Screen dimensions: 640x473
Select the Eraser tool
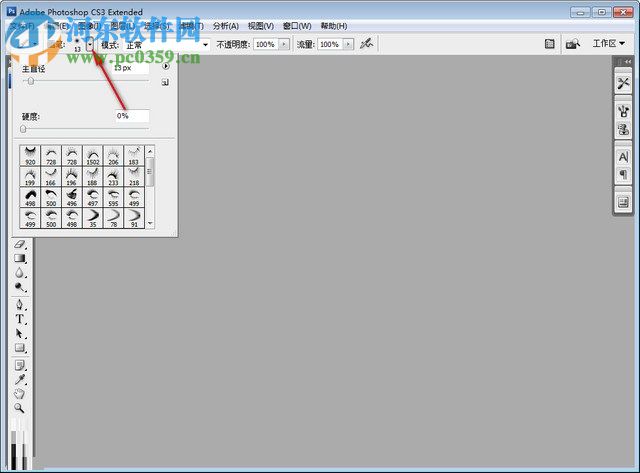[20, 244]
